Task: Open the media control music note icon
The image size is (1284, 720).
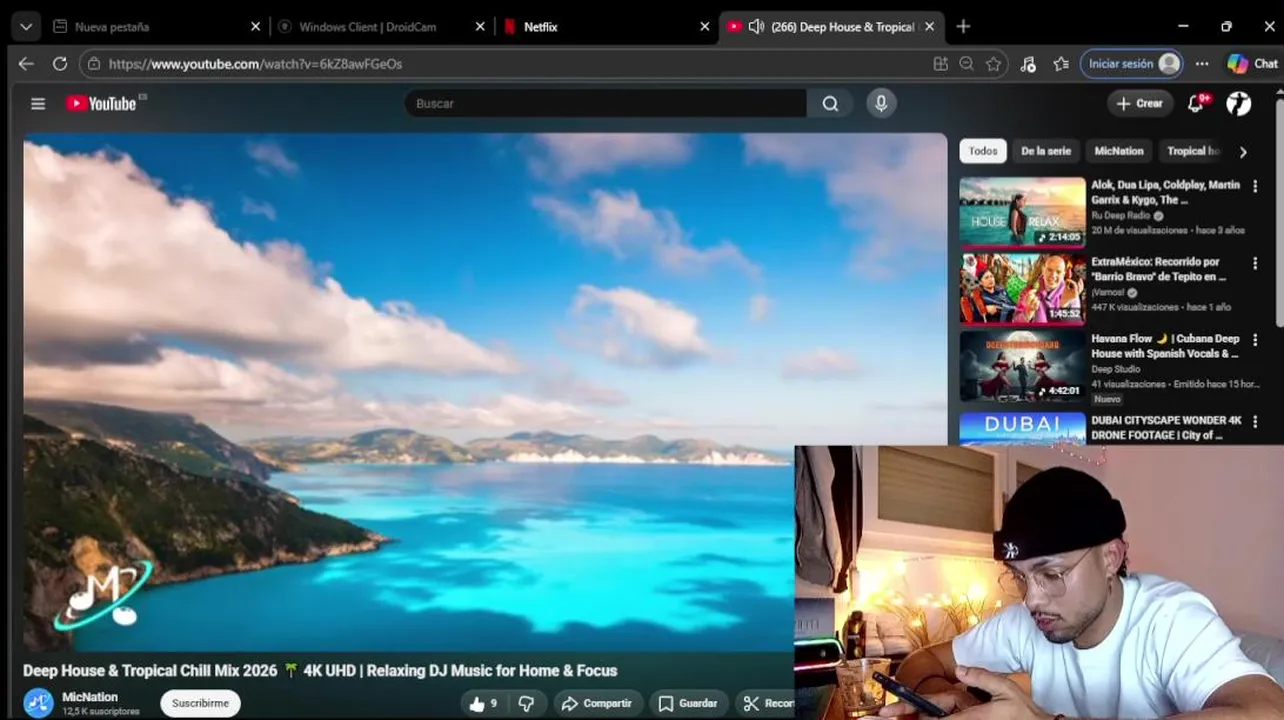Action: click(x=1028, y=63)
